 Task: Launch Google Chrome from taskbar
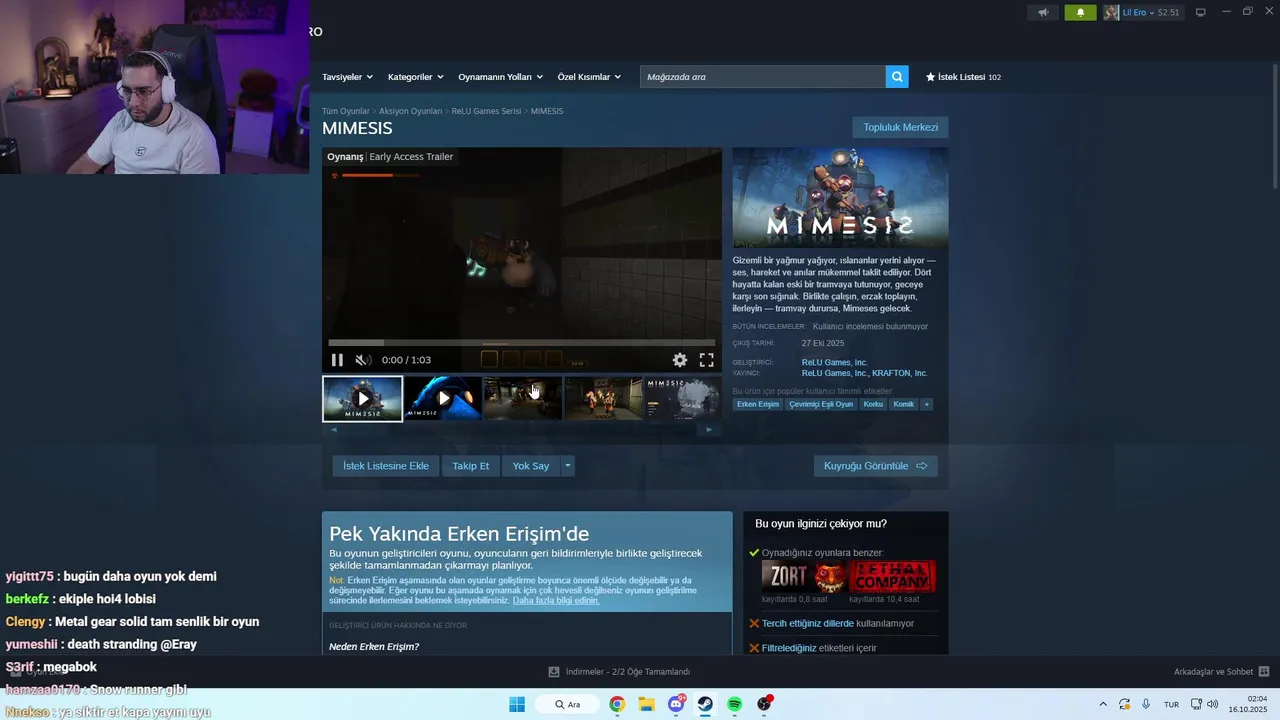coord(617,704)
